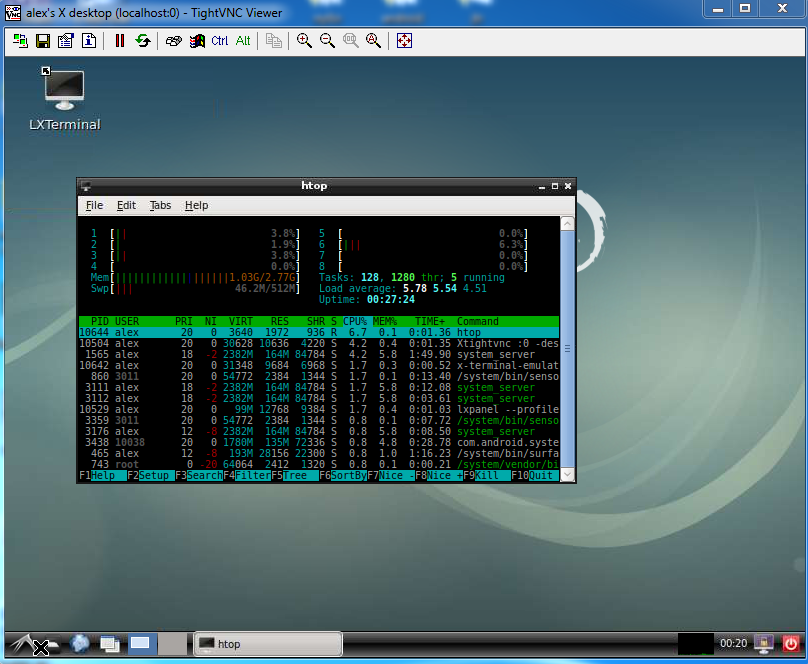The height and width of the screenshot is (664, 808).
Task: Select the com.android.syste process row
Action: click(x=319, y=442)
